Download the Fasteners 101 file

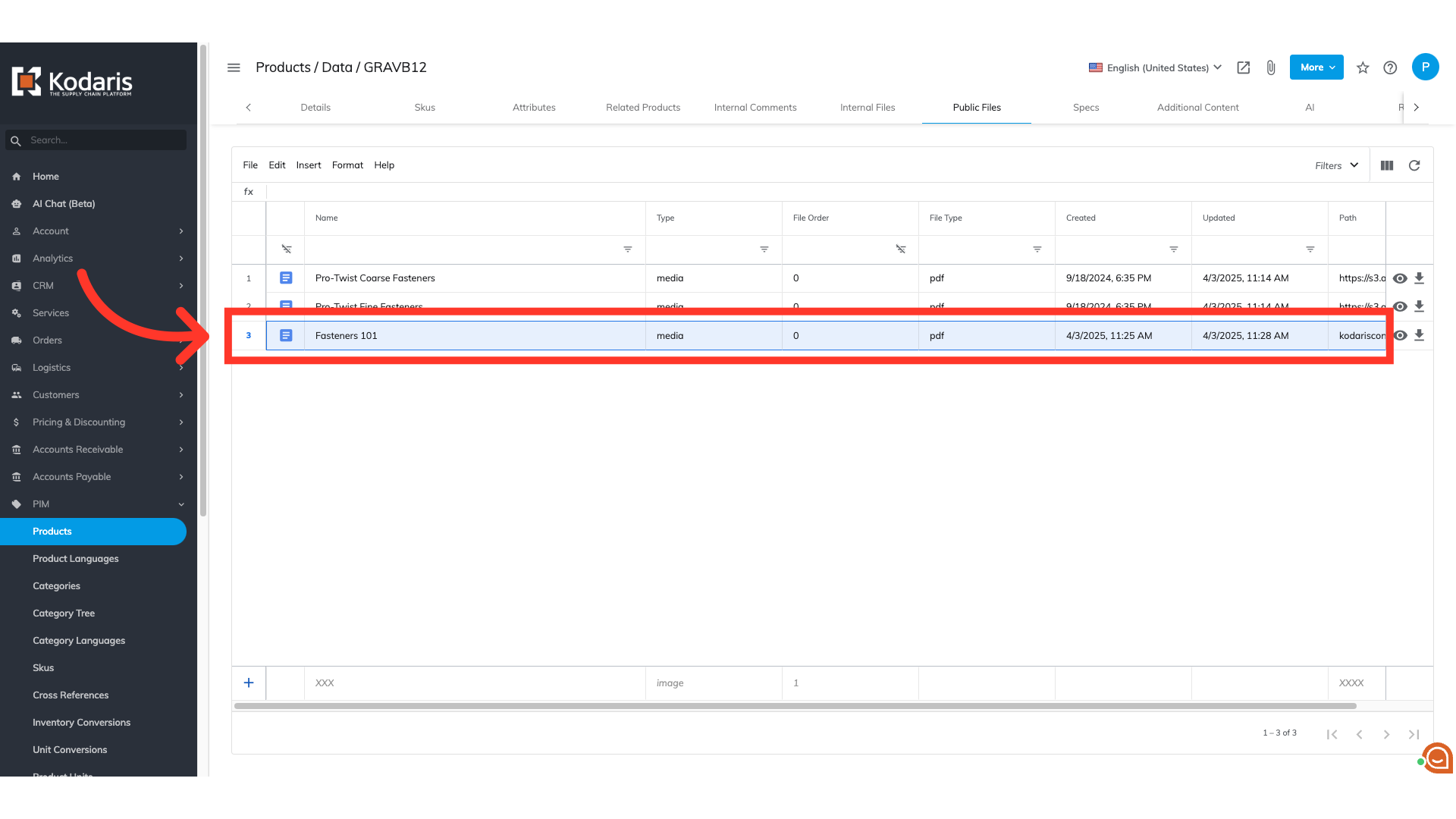pos(1419,335)
